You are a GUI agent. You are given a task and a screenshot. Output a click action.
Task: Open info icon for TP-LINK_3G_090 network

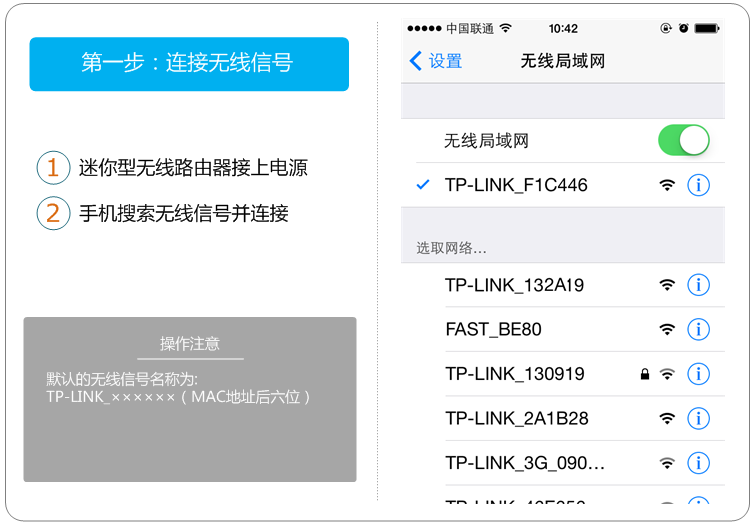[698, 463]
